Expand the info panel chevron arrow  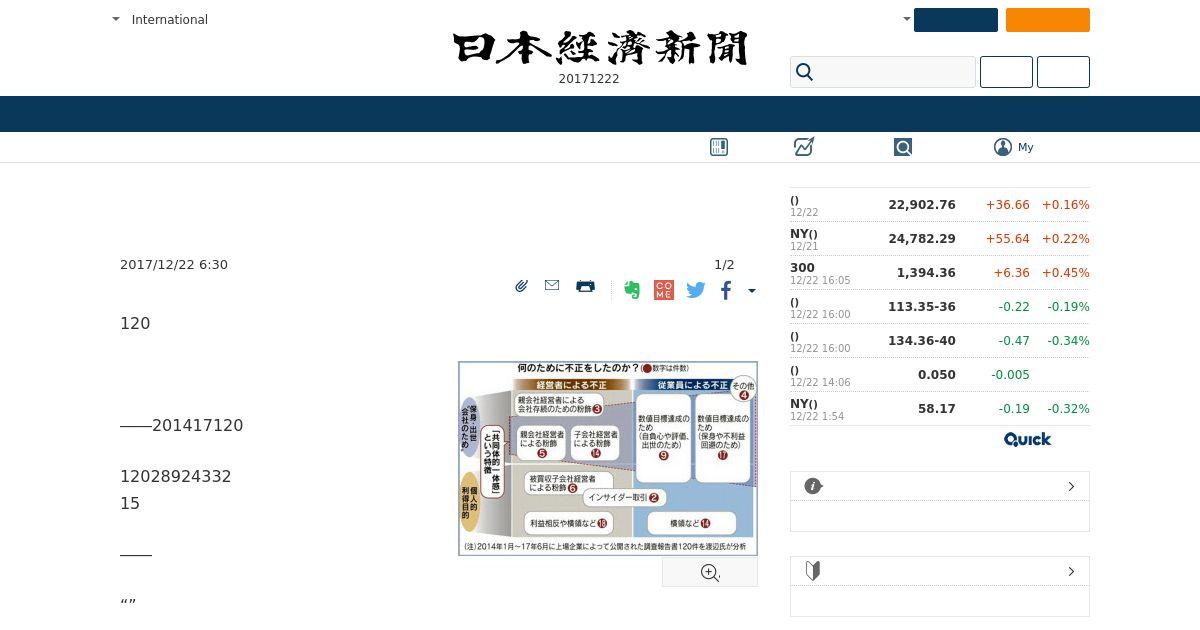(1071, 486)
